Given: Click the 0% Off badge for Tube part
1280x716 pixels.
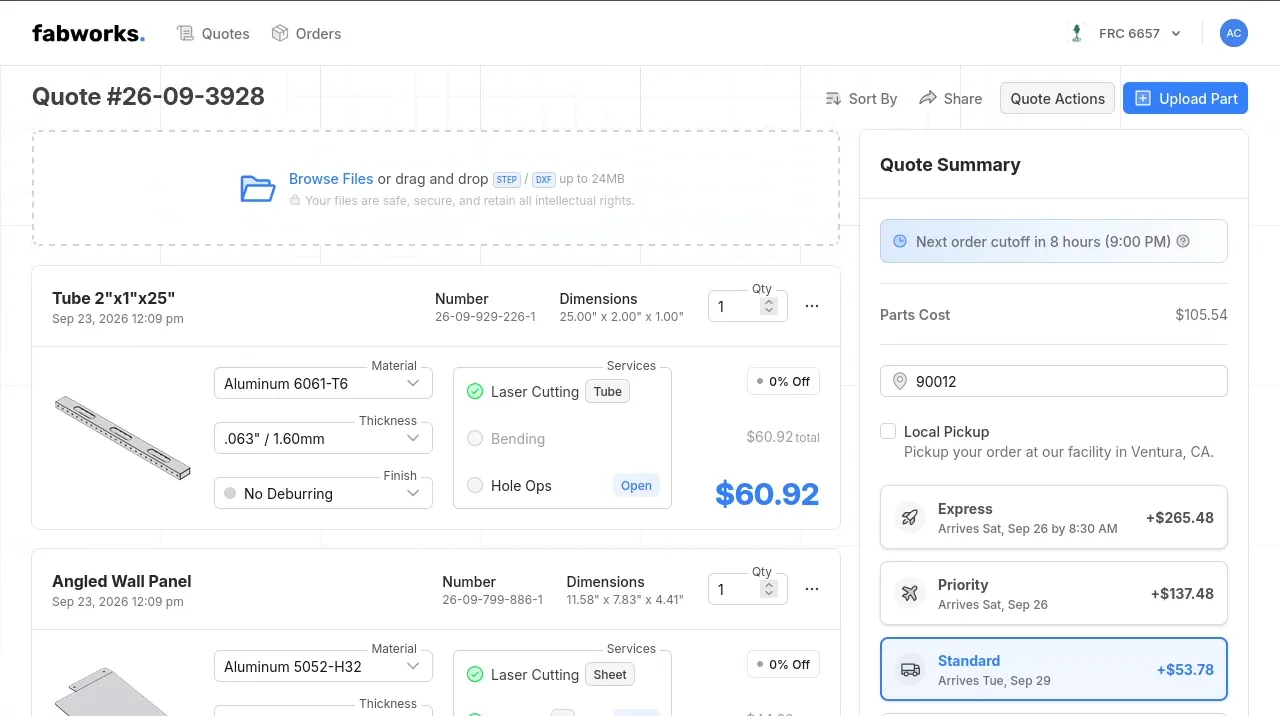Looking at the screenshot, I should pyautogui.click(x=783, y=381).
